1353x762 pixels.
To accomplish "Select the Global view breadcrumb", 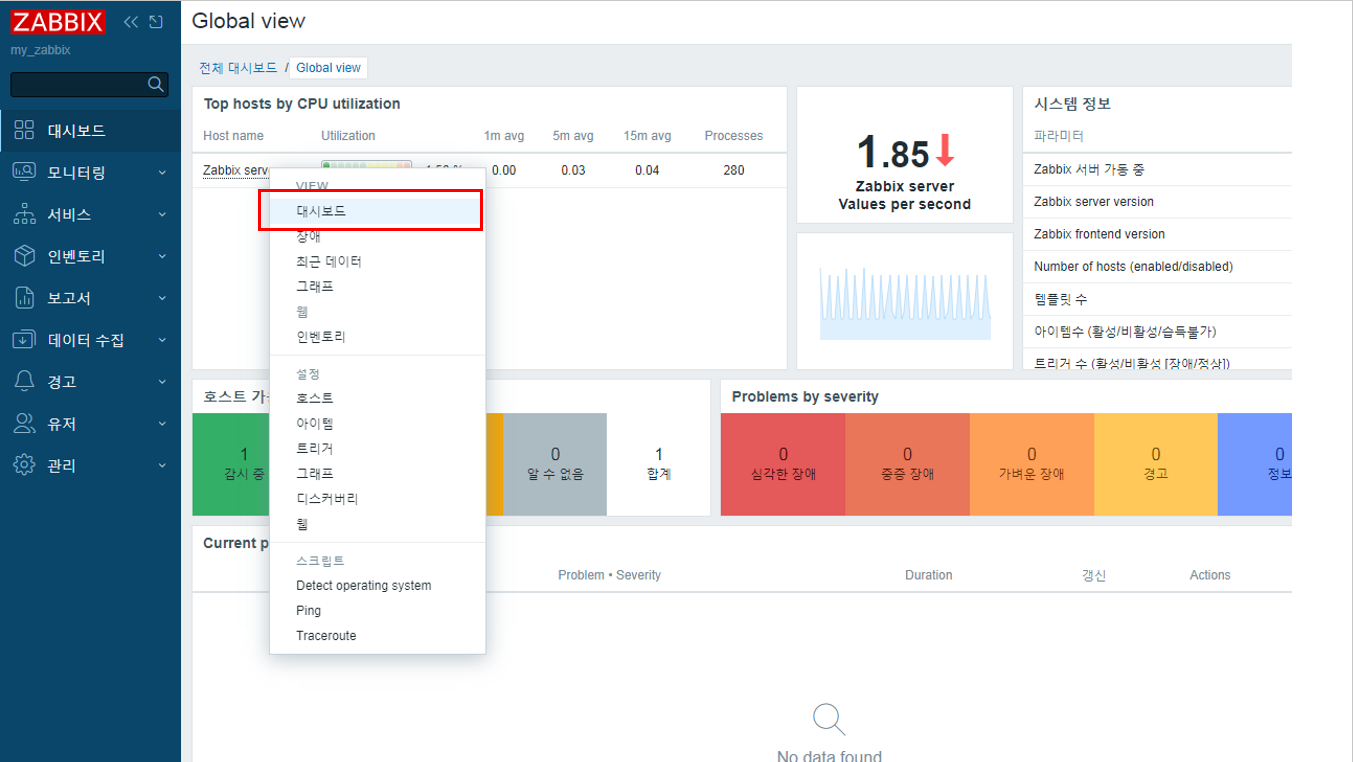I will pos(328,68).
